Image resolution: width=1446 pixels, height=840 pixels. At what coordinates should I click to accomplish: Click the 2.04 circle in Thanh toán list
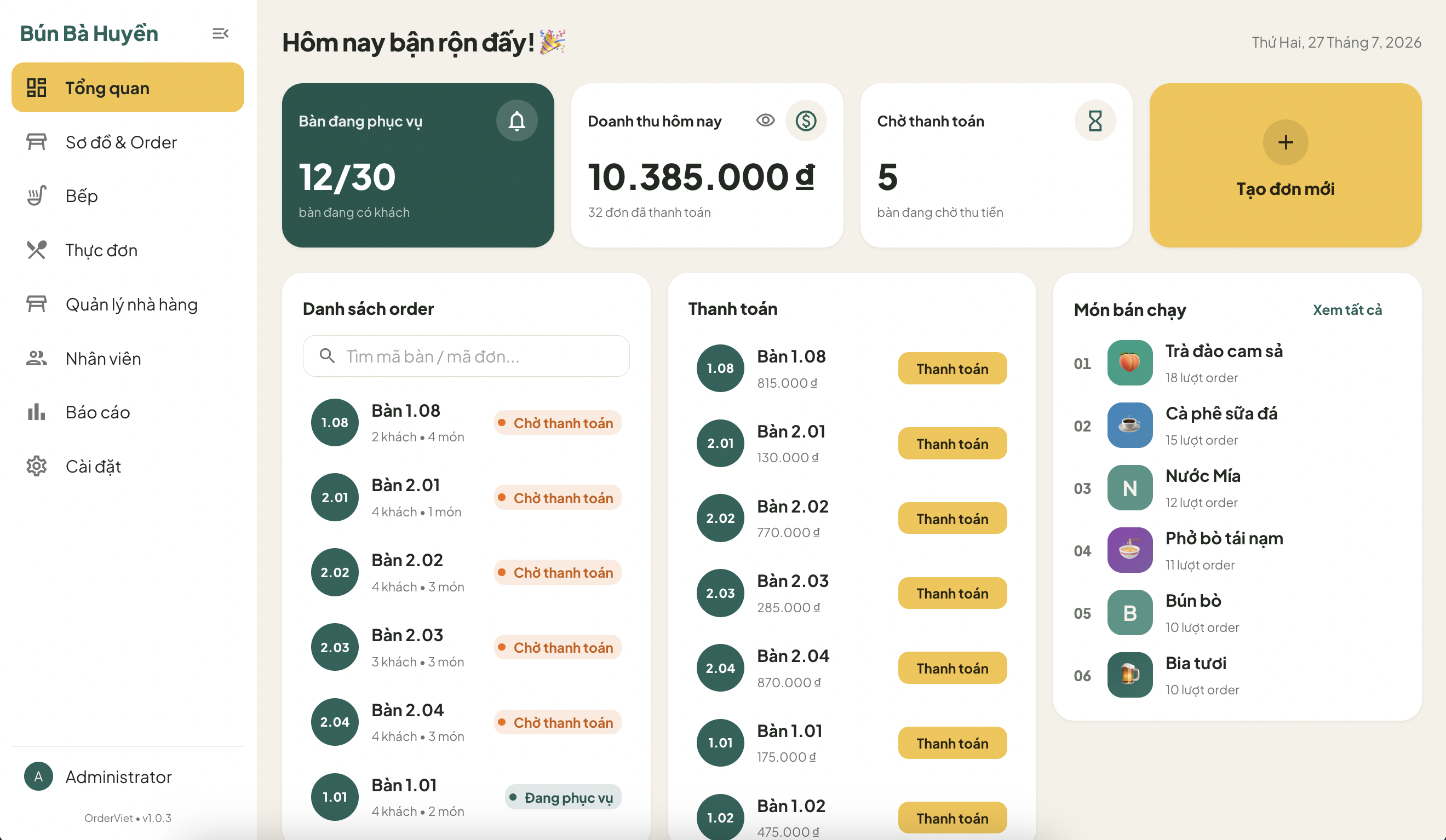[x=720, y=668]
